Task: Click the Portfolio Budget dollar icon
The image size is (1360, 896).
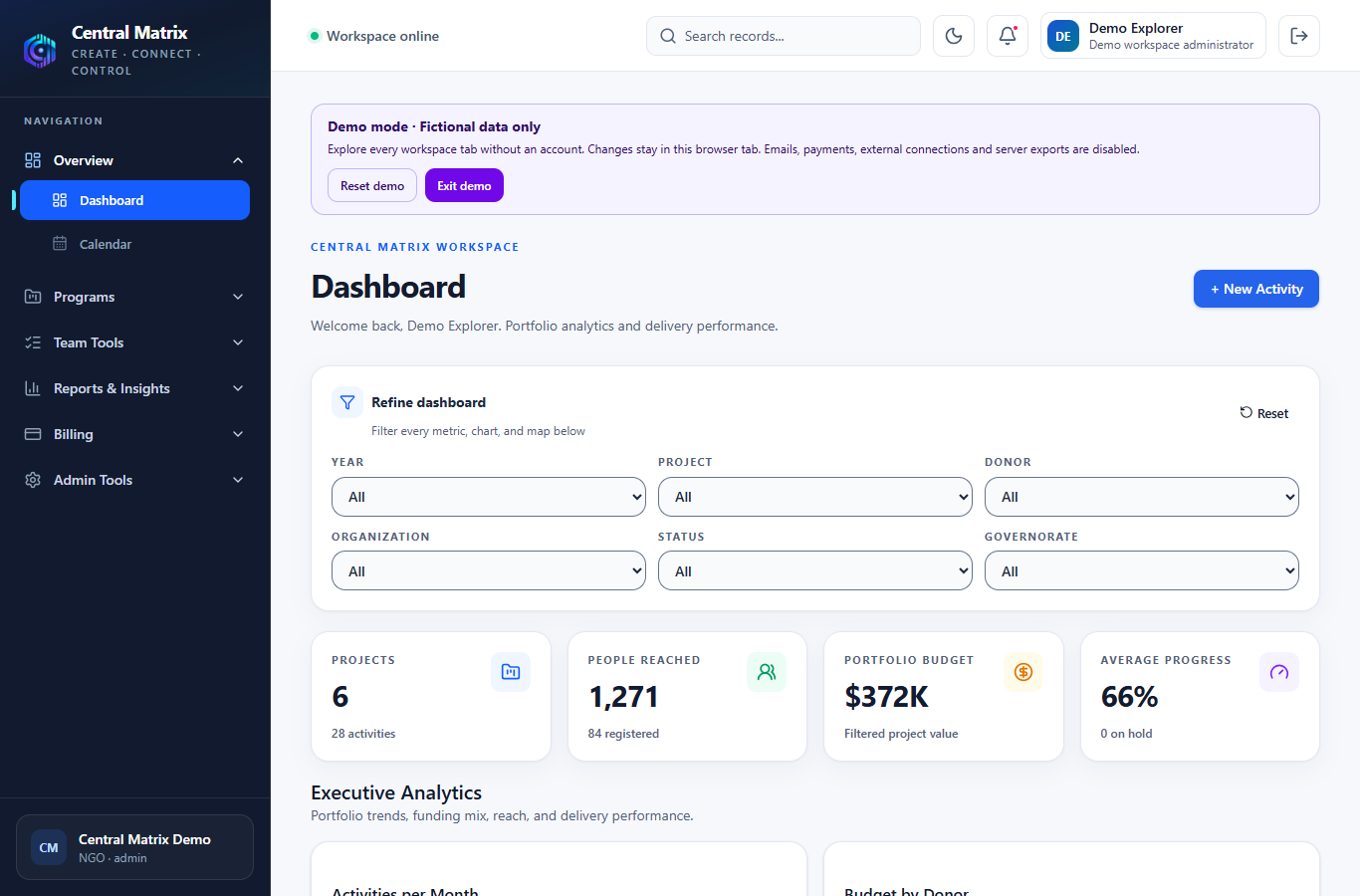Action: tap(1023, 672)
